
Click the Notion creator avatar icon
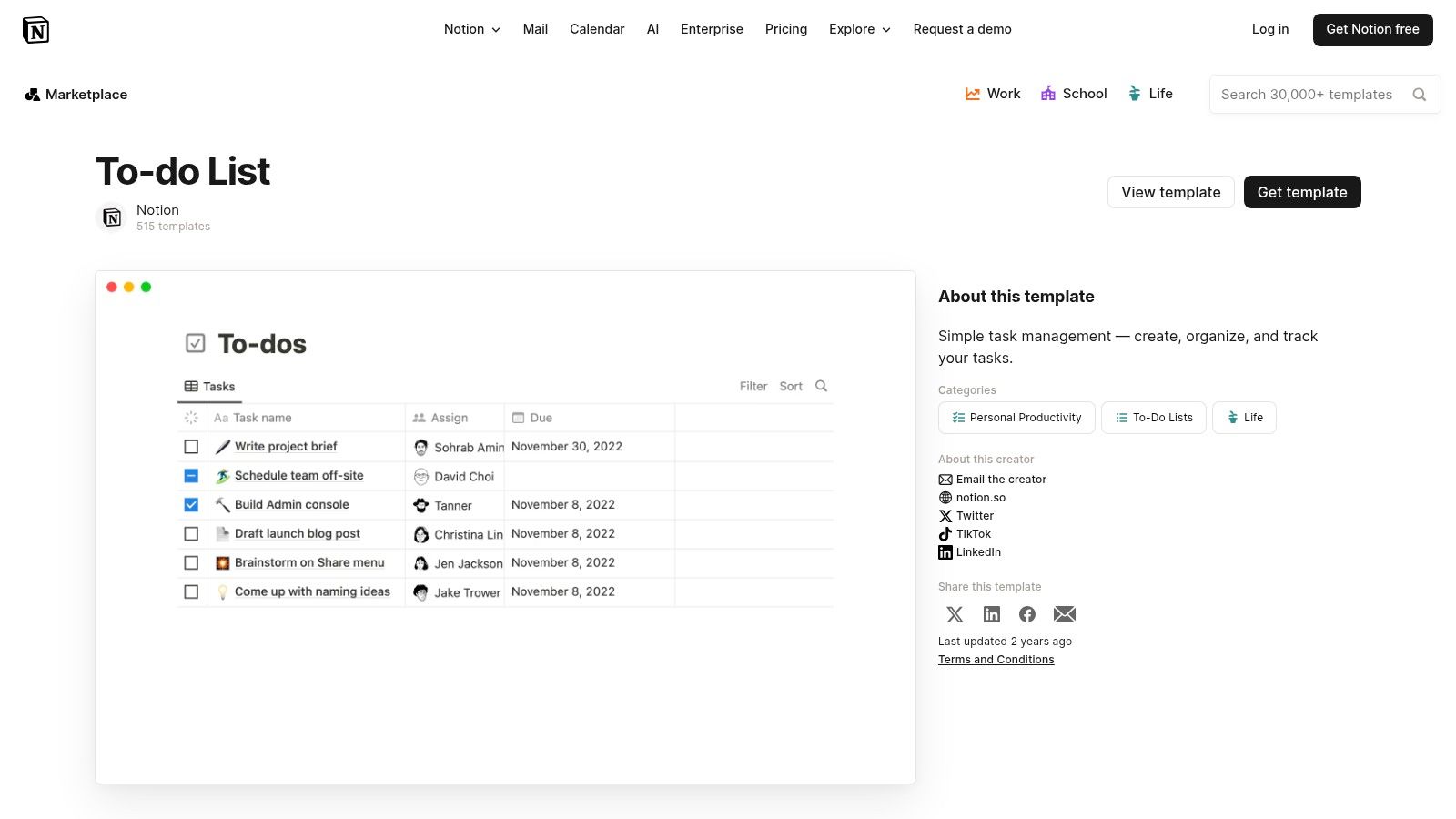(x=111, y=217)
